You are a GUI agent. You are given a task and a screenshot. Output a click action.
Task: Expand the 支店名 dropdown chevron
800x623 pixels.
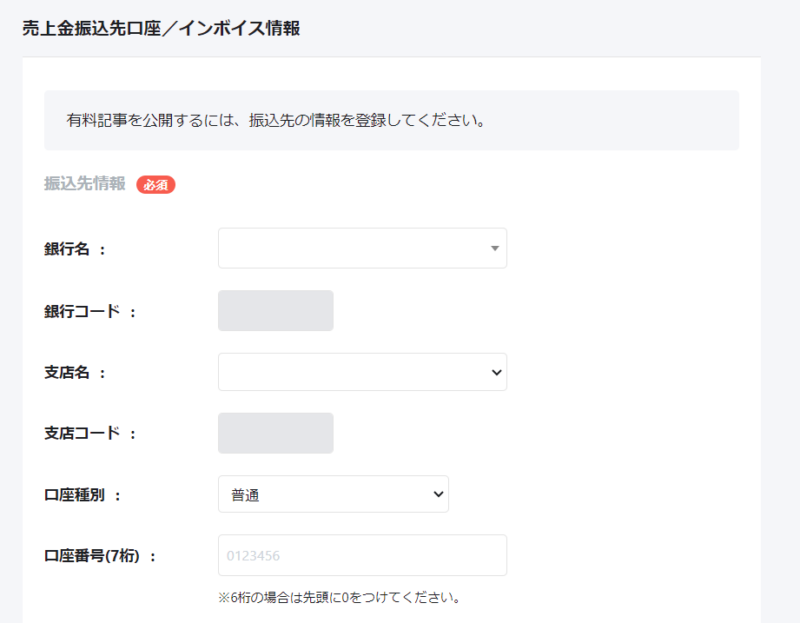coord(495,371)
